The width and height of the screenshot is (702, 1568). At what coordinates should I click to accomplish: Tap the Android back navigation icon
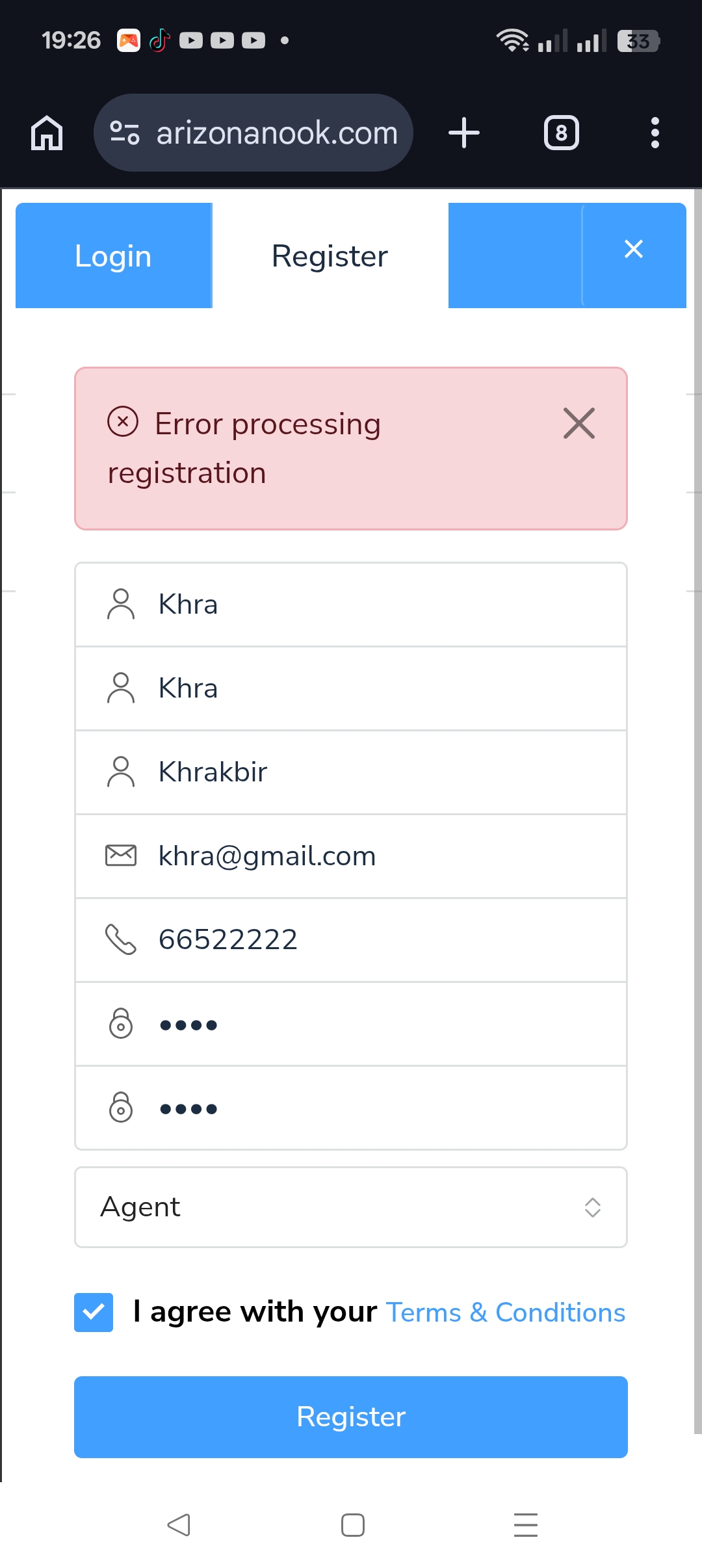(x=179, y=1524)
